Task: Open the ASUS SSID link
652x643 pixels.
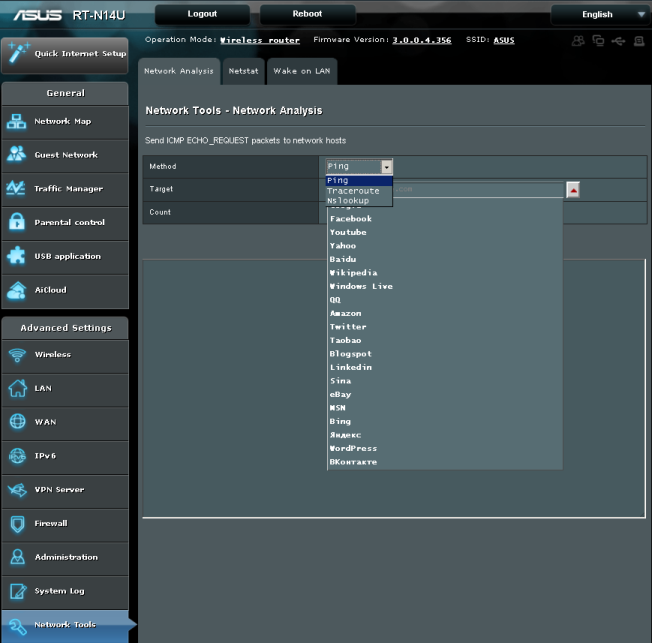Action: (x=504, y=40)
